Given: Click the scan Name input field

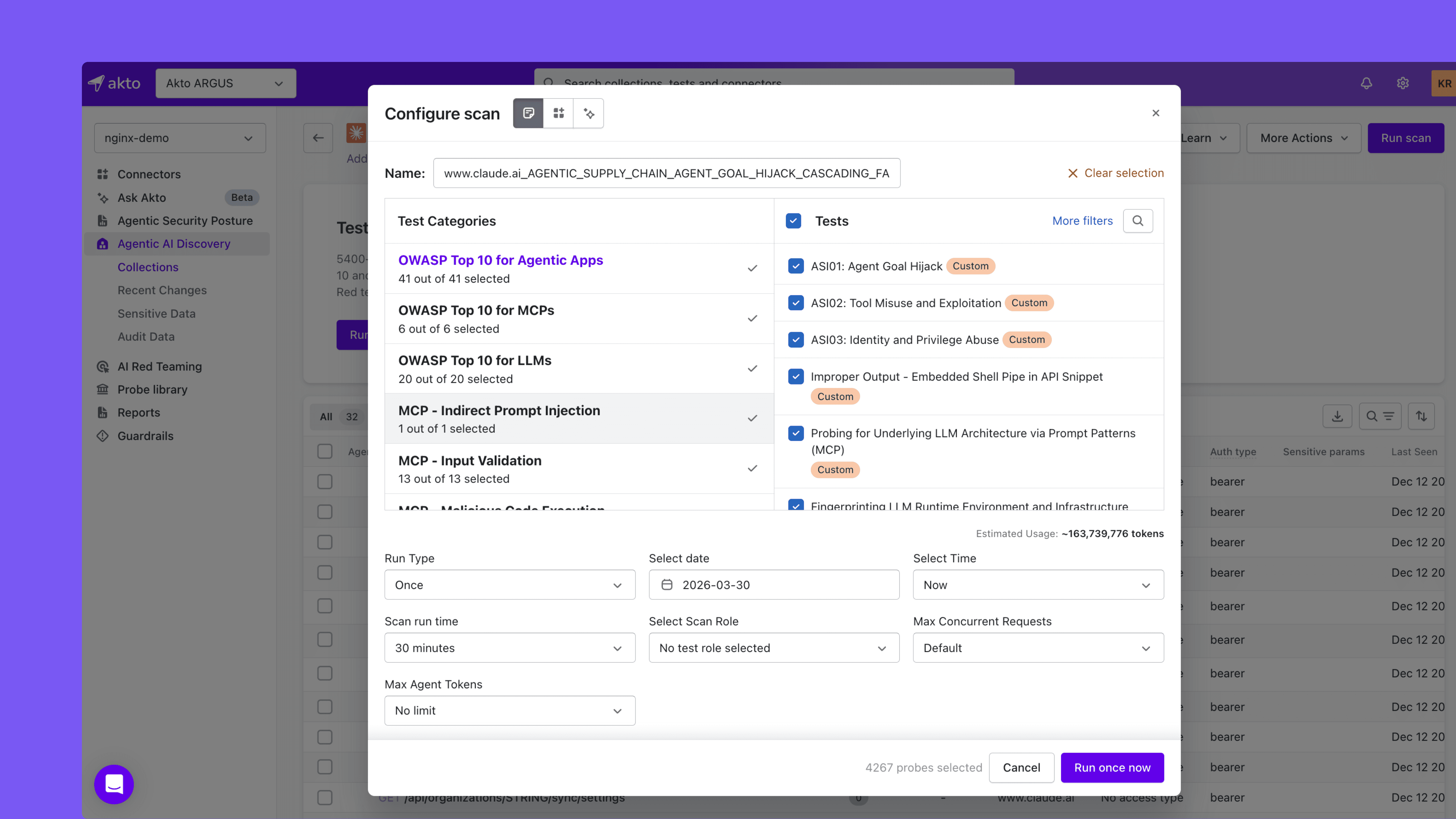Looking at the screenshot, I should coord(666,173).
